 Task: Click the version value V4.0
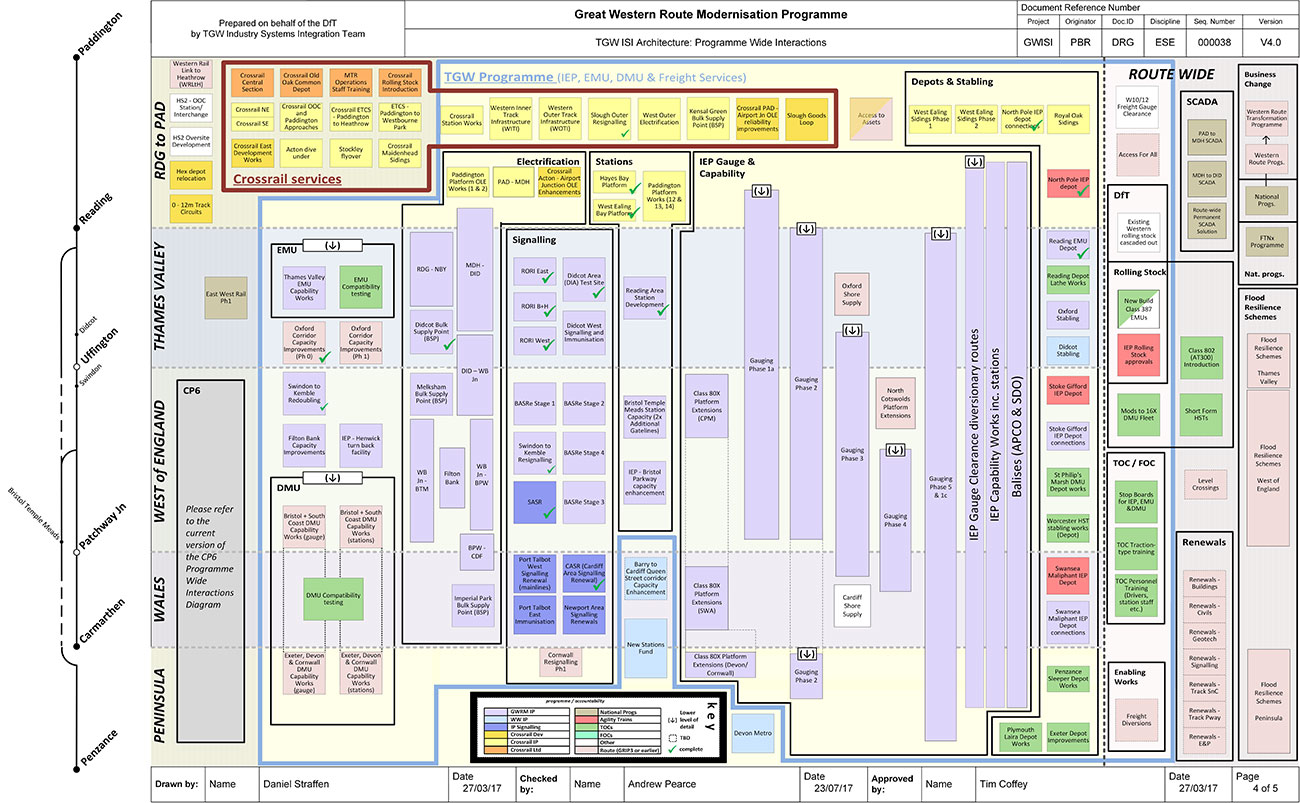[x=1270, y=43]
